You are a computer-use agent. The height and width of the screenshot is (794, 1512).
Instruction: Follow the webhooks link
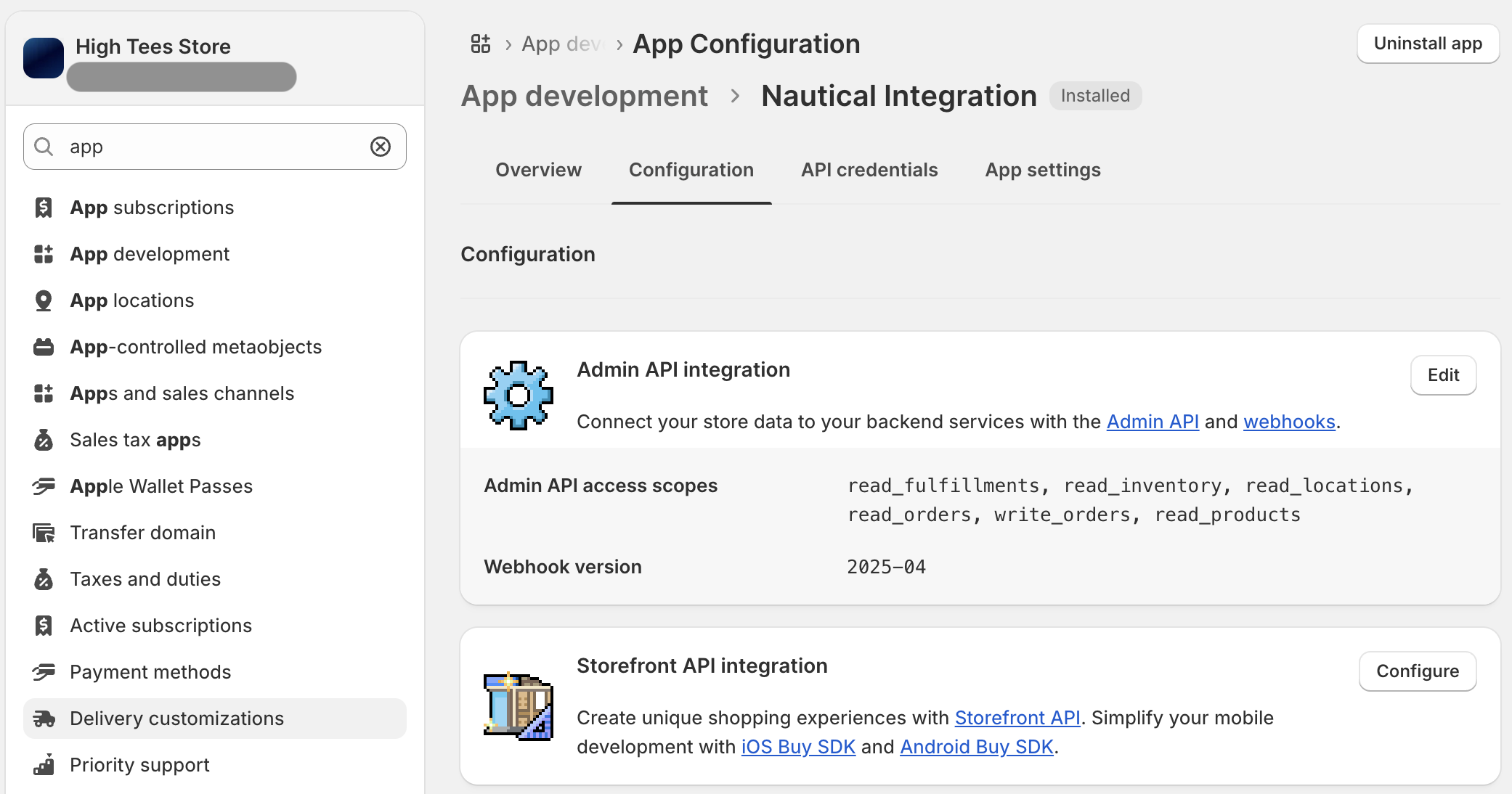tap(1289, 422)
